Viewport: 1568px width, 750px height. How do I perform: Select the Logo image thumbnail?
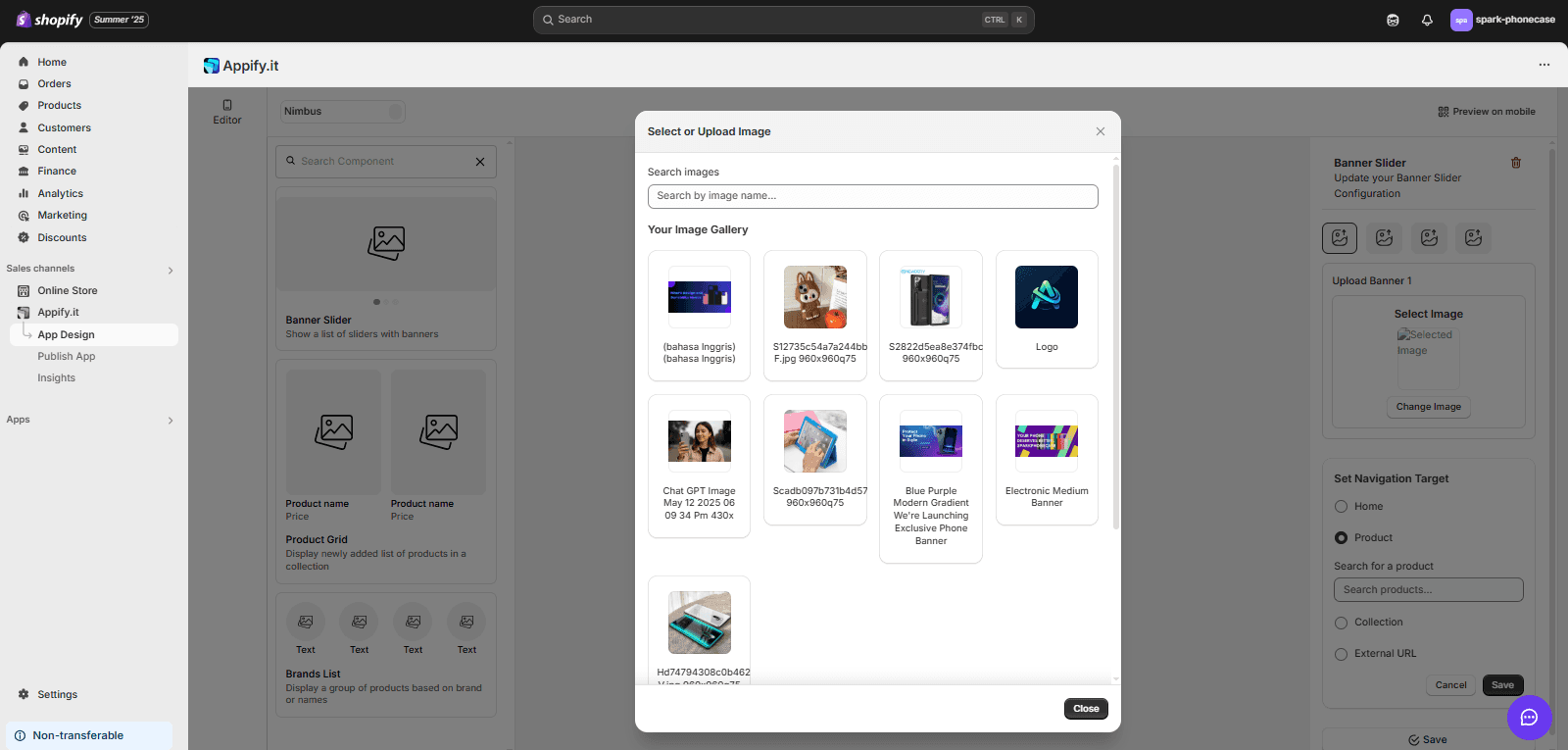tap(1047, 298)
